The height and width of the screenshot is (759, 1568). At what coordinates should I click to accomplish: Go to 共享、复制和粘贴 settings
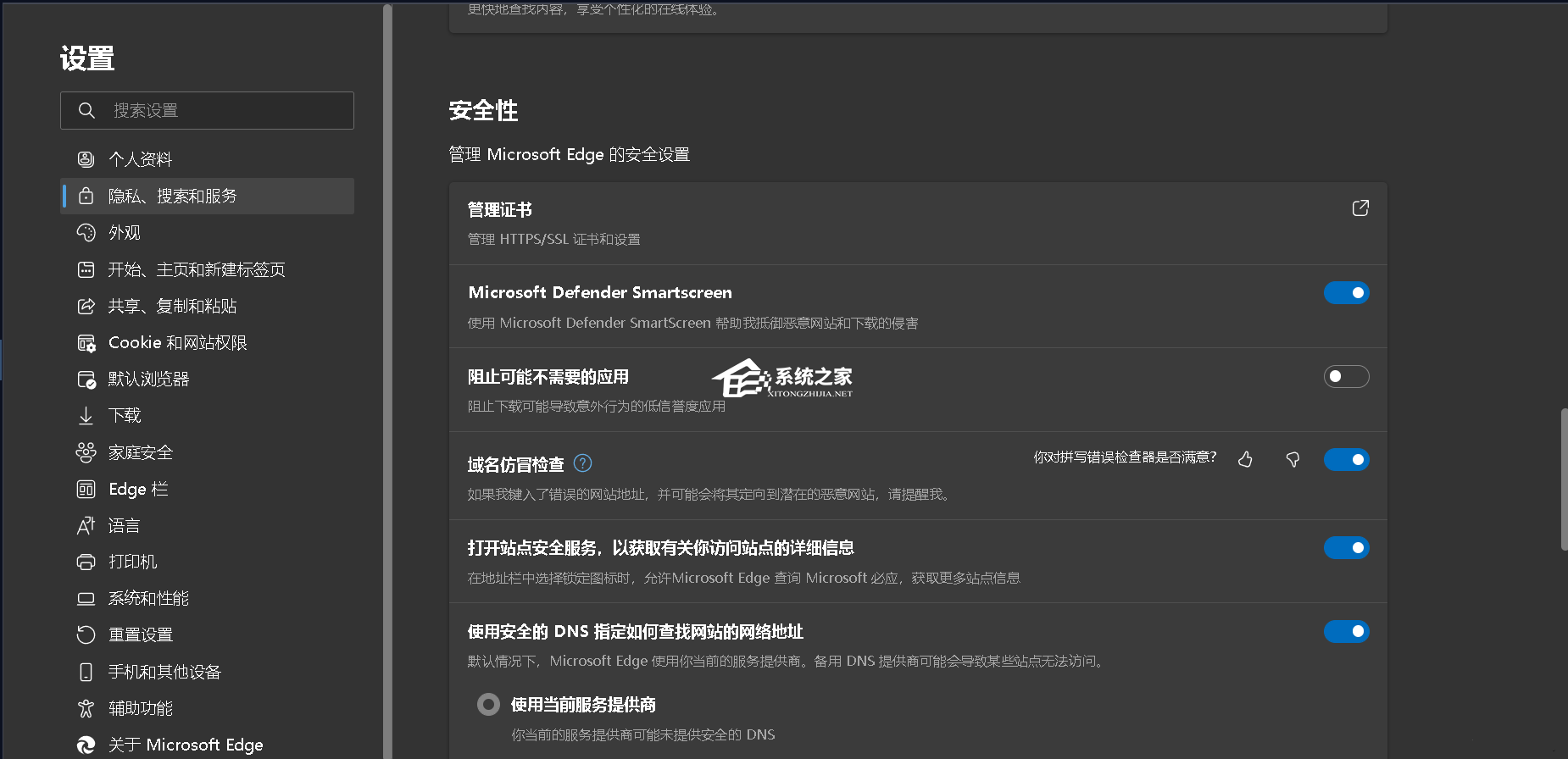pyautogui.click(x=208, y=306)
